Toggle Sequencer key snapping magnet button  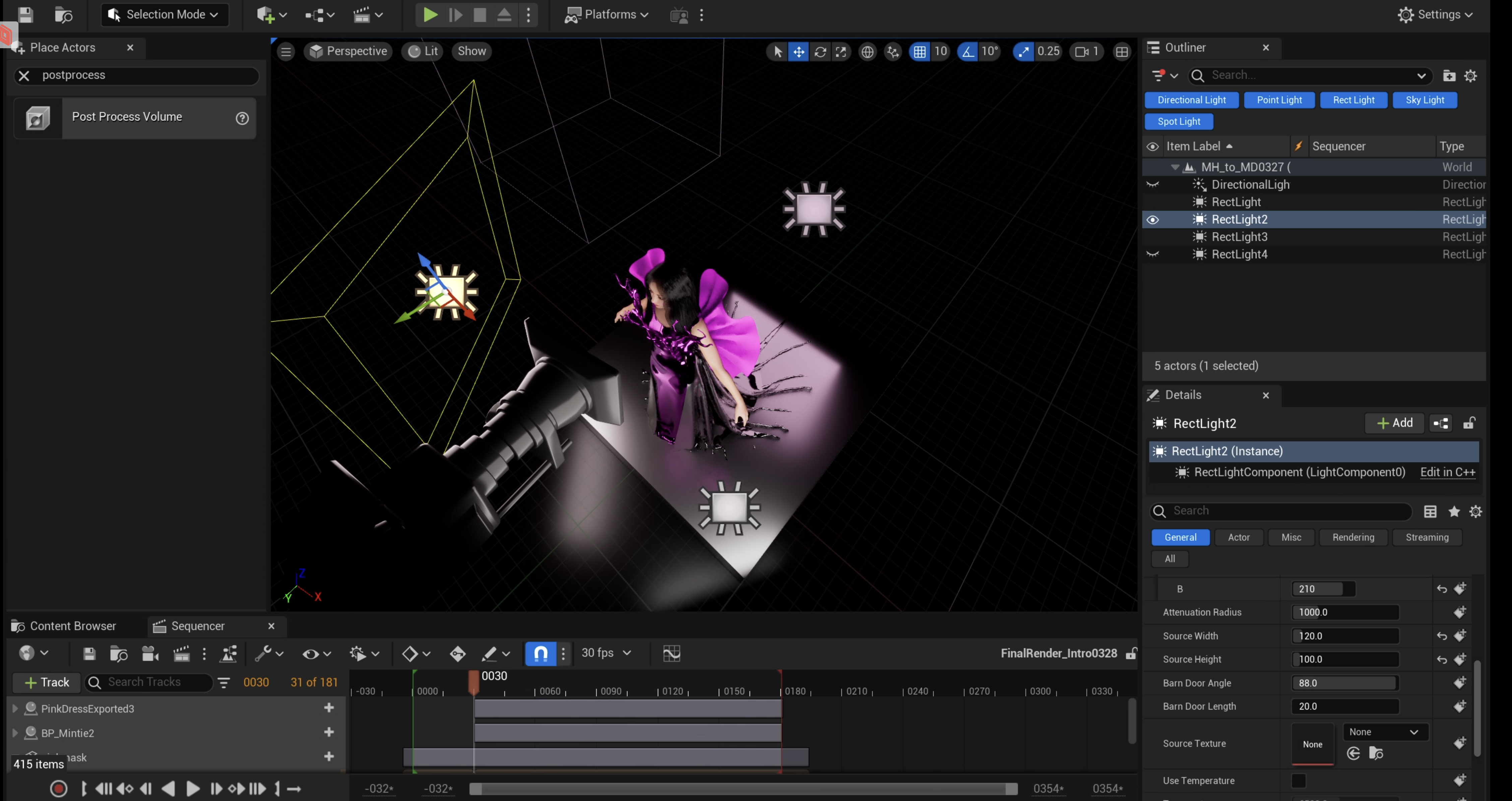[541, 653]
